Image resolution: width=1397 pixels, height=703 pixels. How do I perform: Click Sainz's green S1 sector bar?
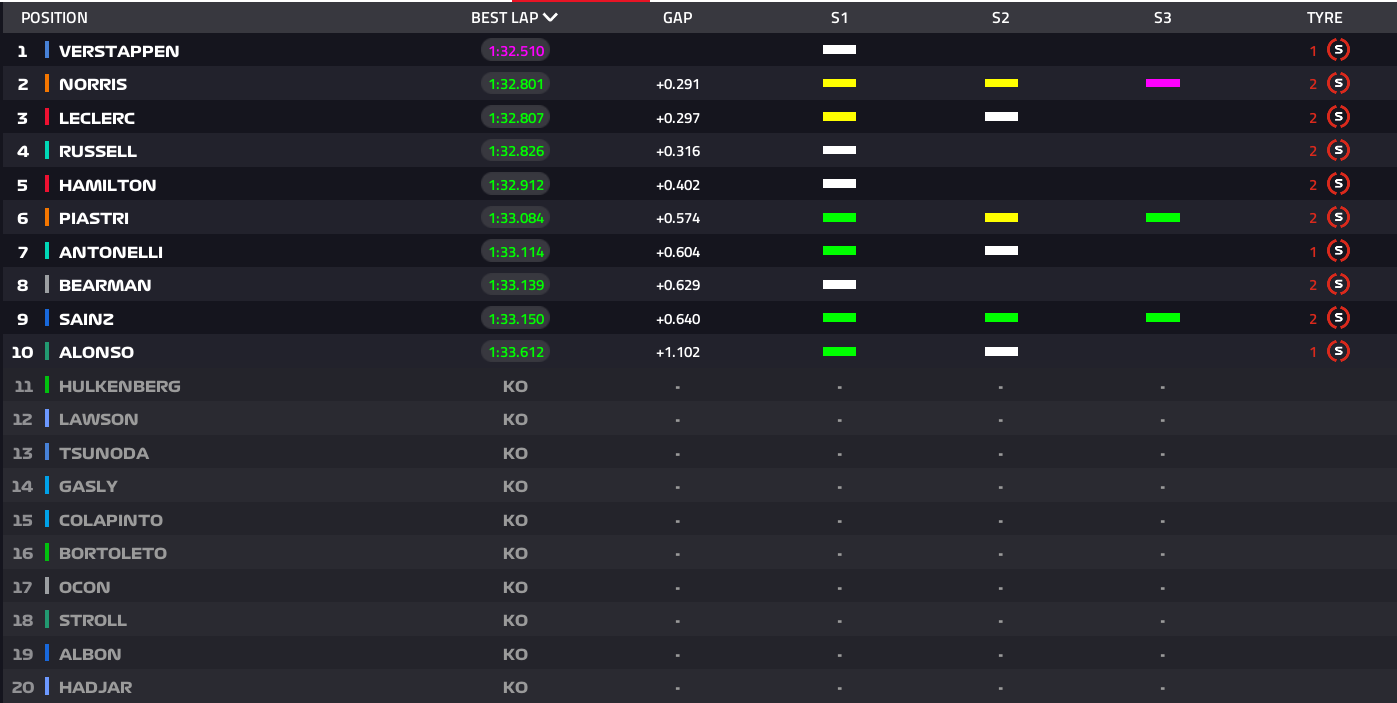839,318
